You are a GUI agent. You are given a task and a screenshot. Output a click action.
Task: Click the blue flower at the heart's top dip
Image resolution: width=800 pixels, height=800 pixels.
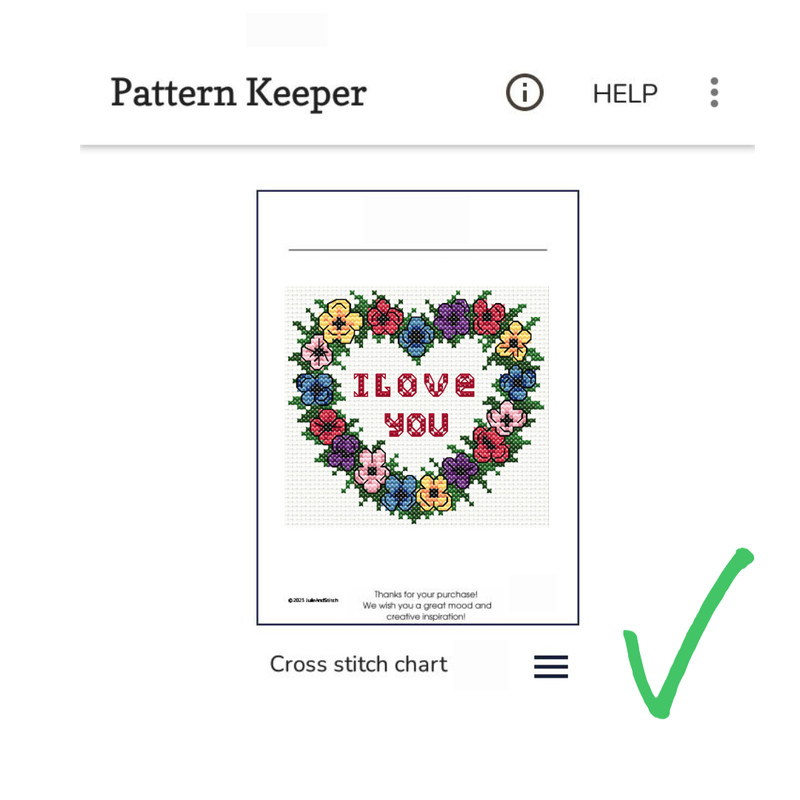click(x=416, y=337)
